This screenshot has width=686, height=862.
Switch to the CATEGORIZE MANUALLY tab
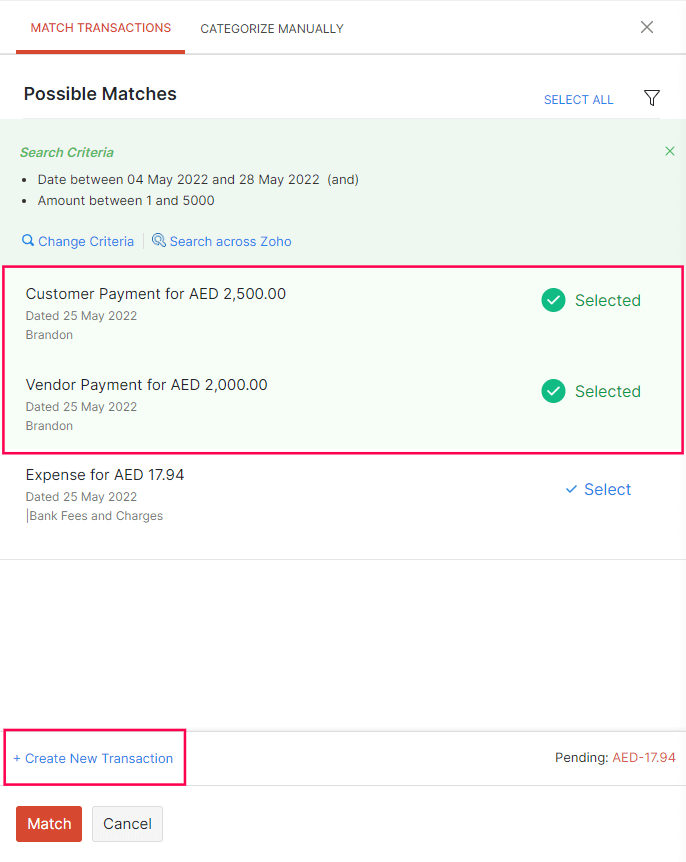point(271,28)
